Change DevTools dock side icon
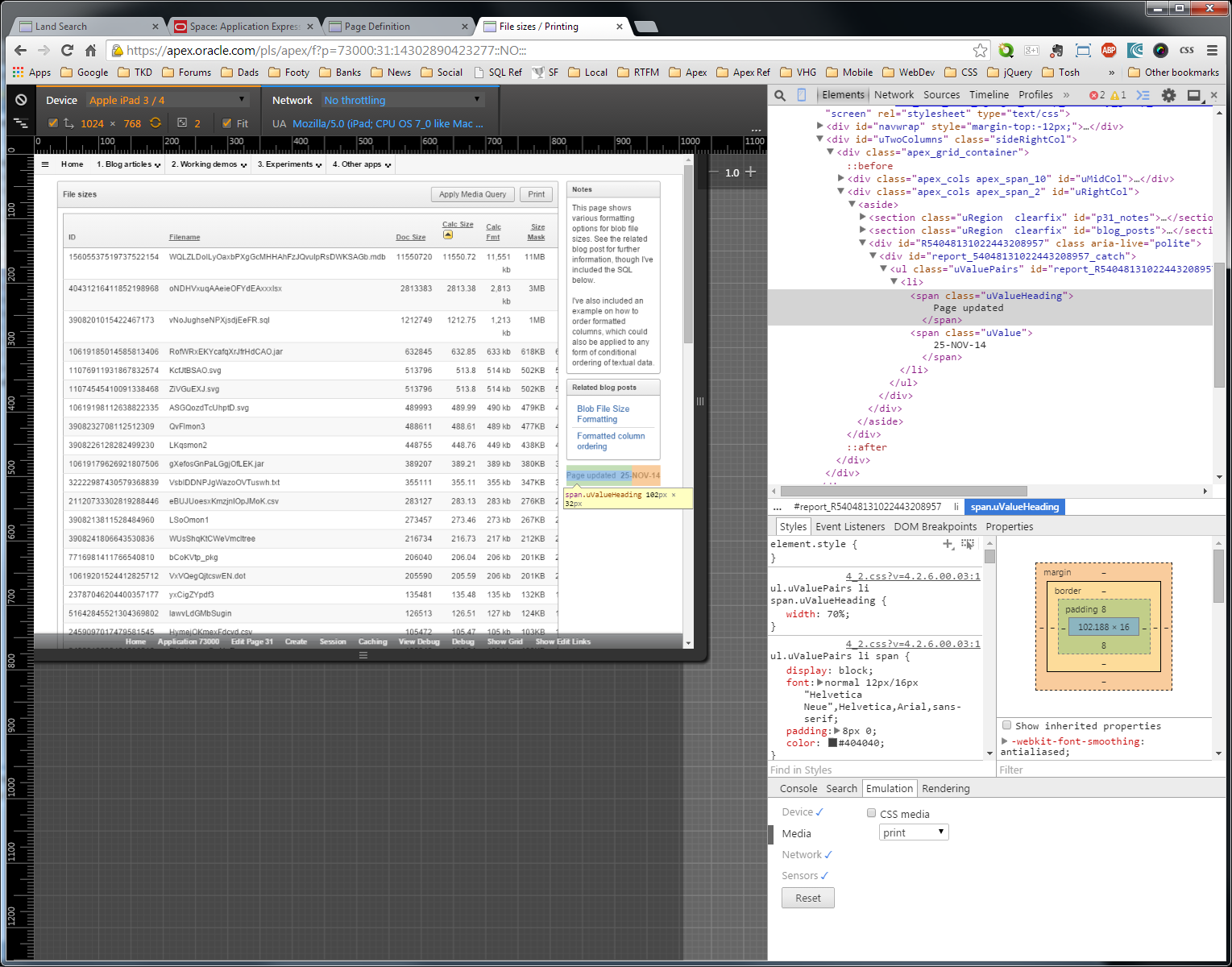1232x967 pixels. [1194, 95]
